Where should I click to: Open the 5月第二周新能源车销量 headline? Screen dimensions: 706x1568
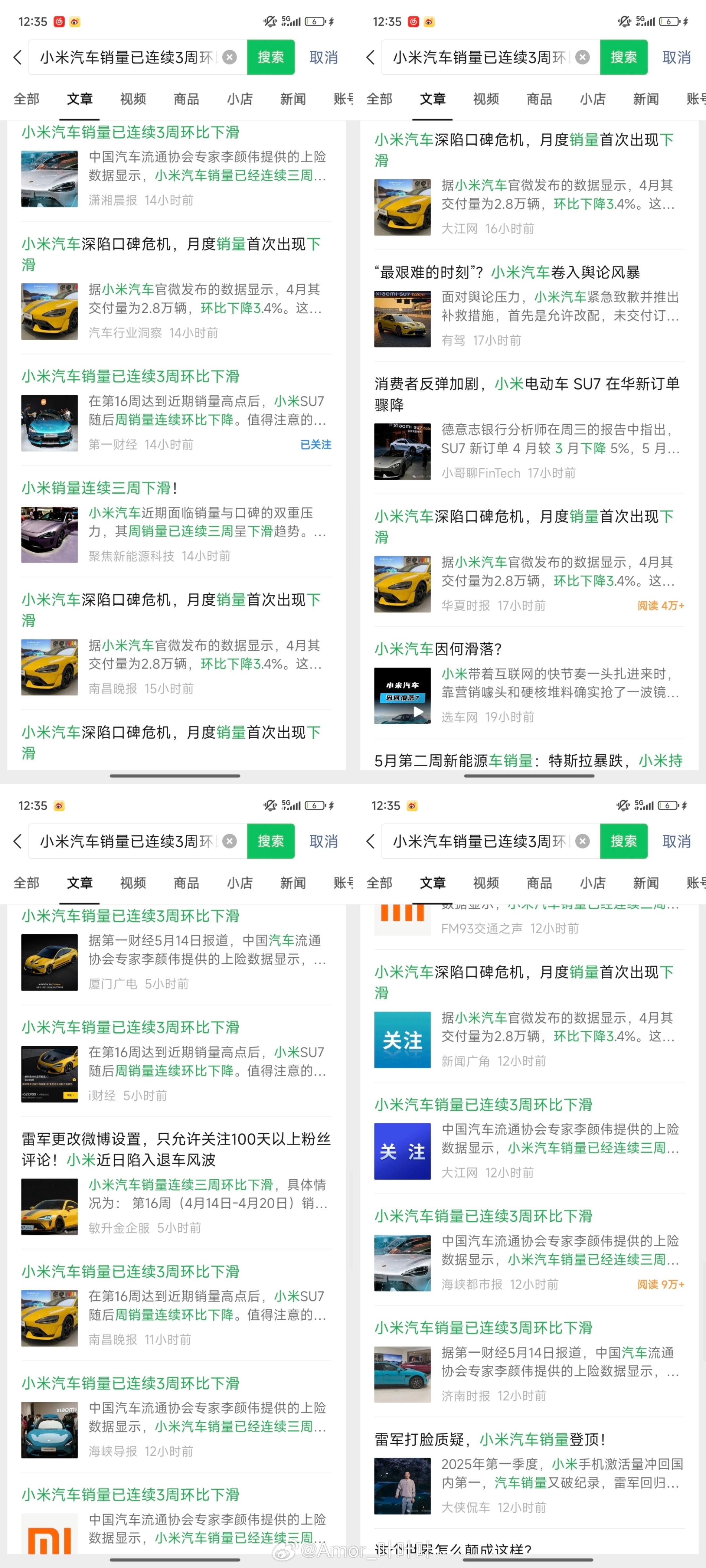(x=528, y=760)
